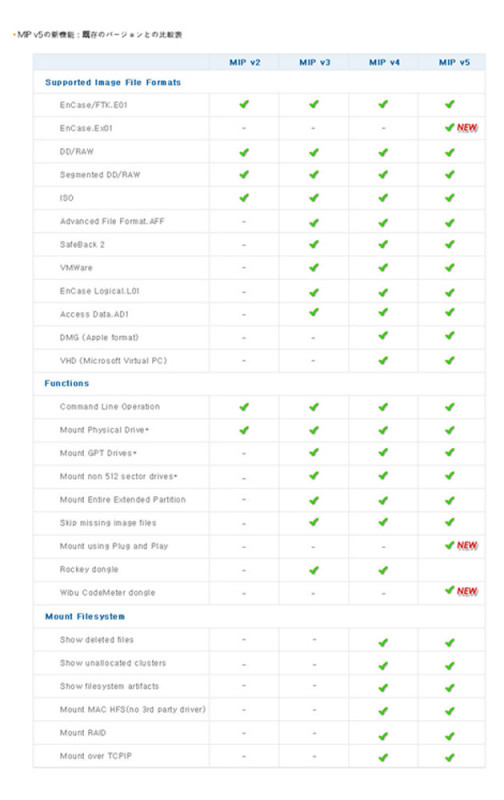Click NEW badge for Mount using Plug and Play

pyautogui.click(x=467, y=545)
